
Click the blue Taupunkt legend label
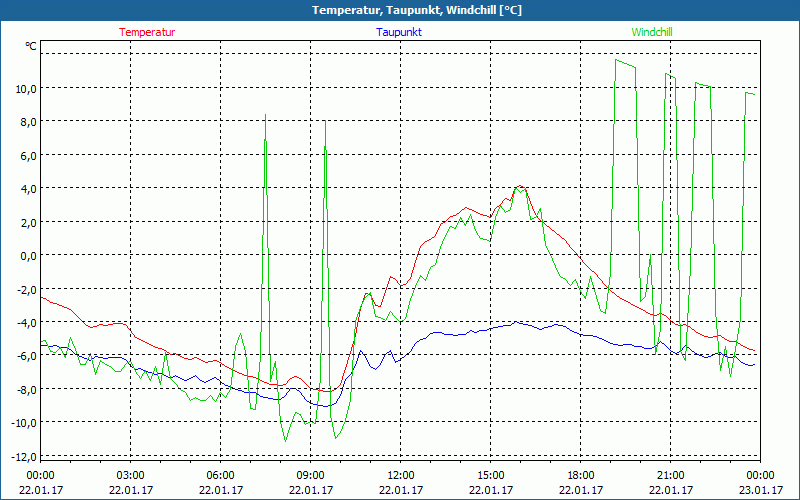(399, 32)
